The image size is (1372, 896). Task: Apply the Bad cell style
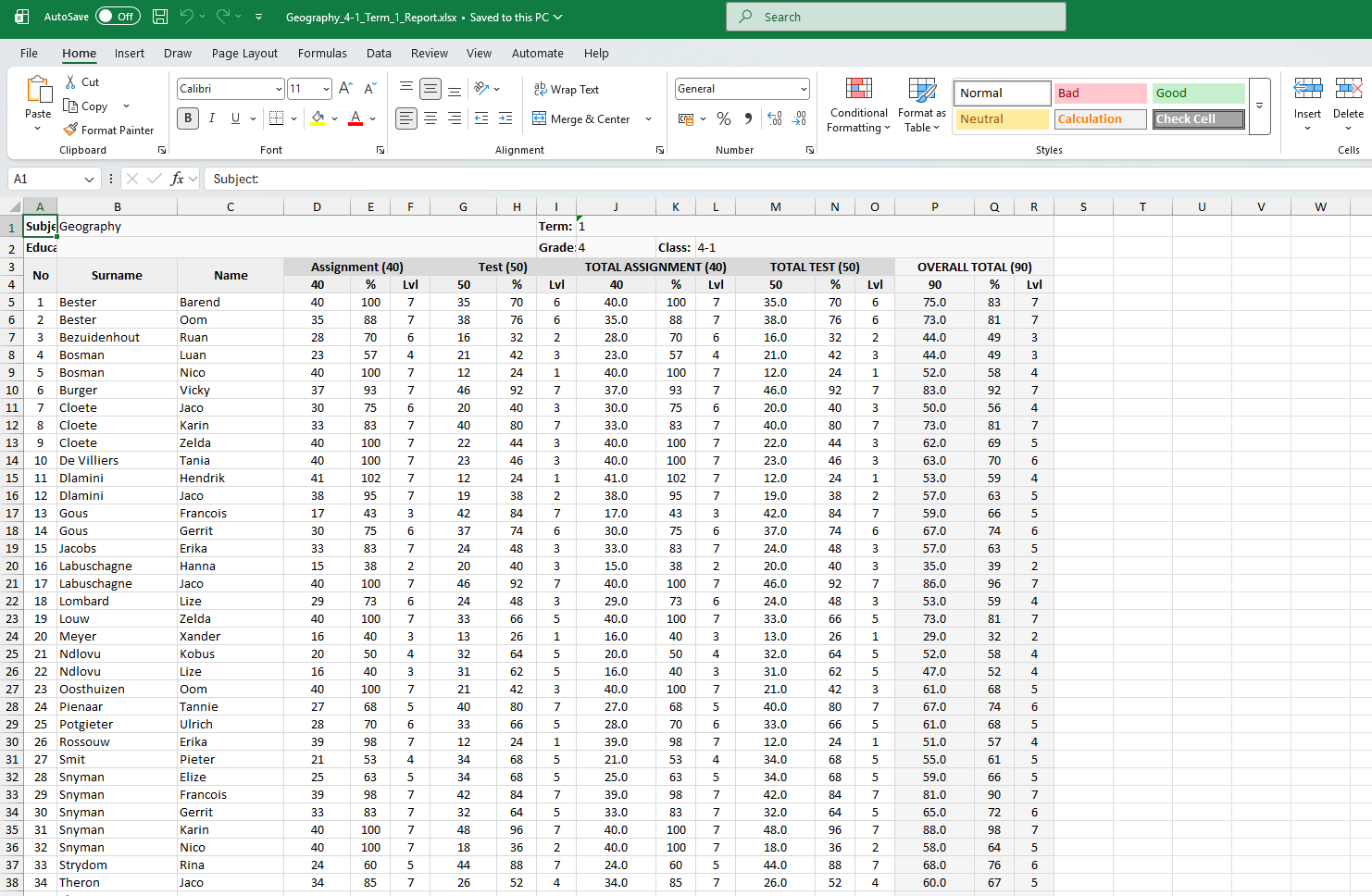point(1100,93)
